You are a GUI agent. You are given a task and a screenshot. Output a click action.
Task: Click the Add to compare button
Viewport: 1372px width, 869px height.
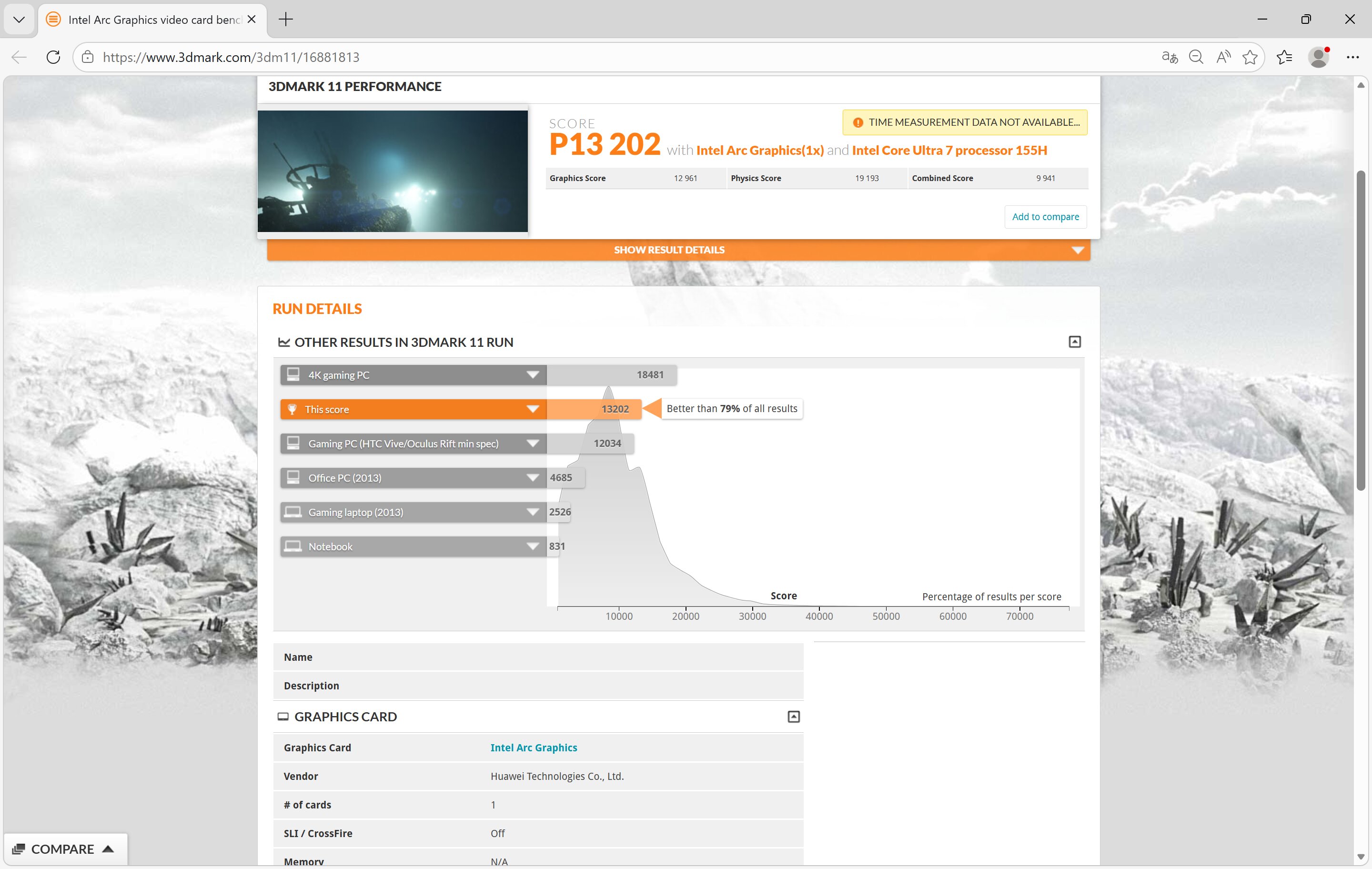[x=1045, y=217]
